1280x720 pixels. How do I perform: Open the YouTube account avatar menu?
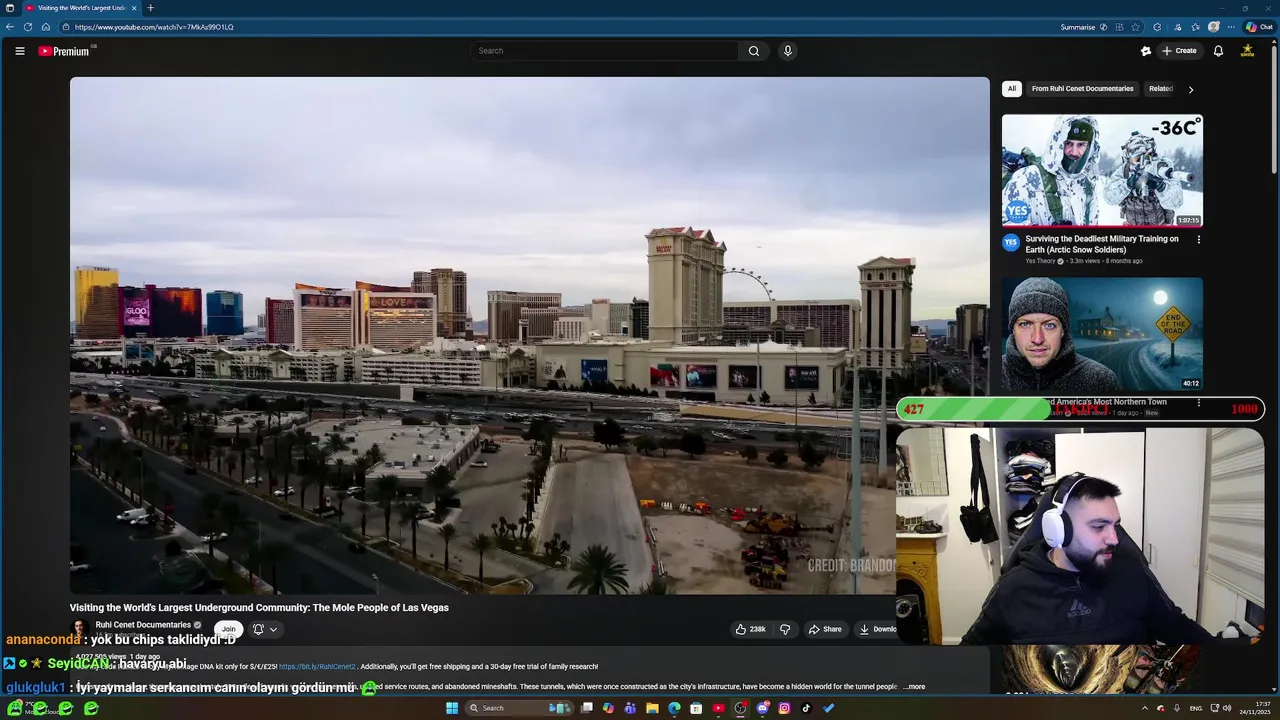[x=1247, y=51]
